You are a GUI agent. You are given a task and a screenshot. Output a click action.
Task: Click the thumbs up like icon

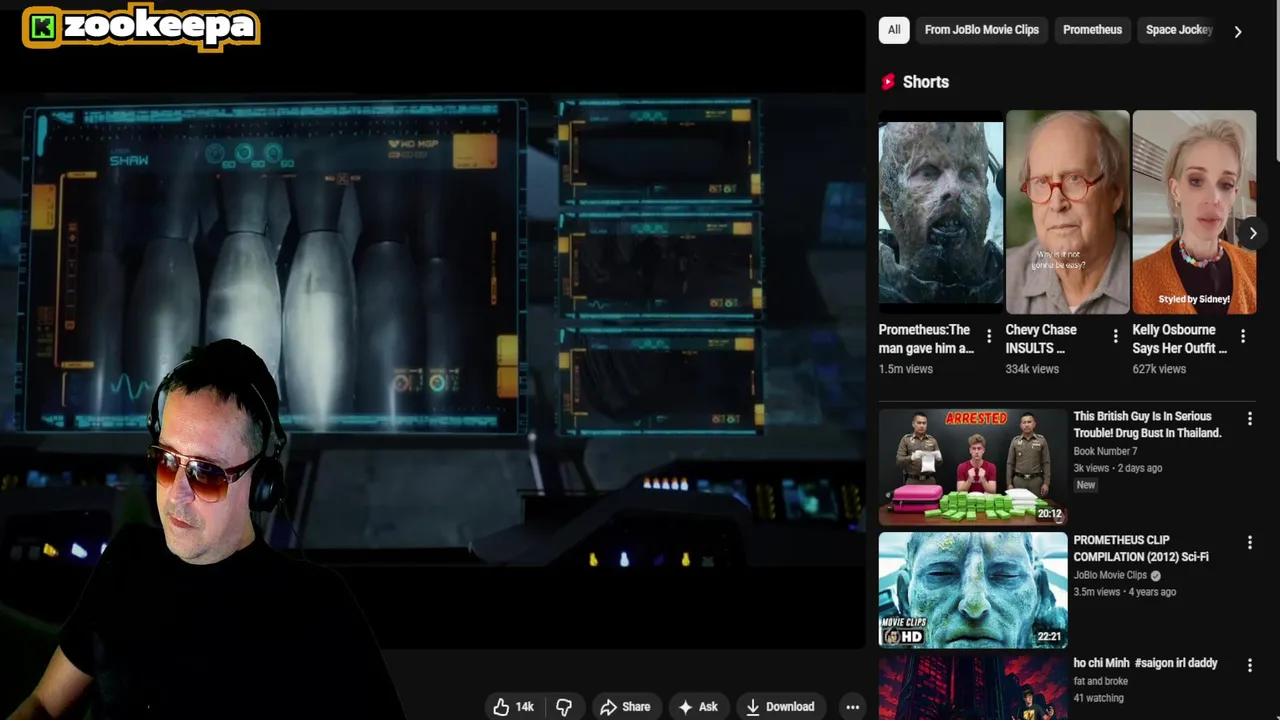[501, 707]
